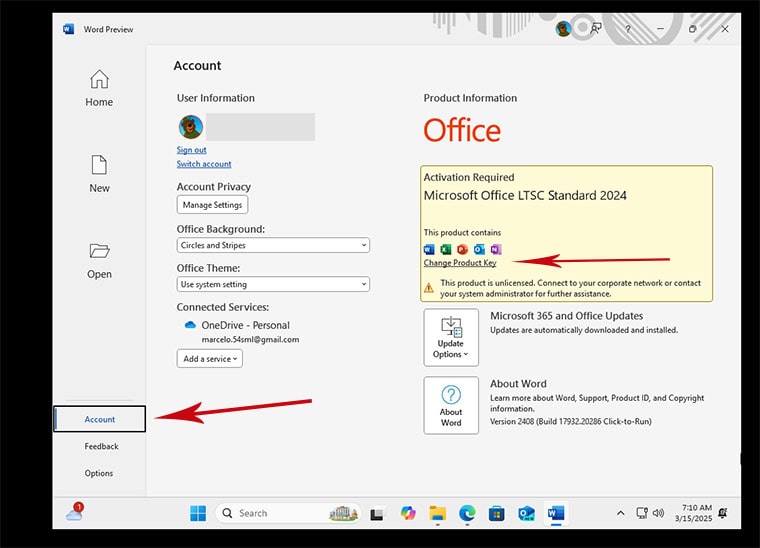Click the Open folder icon

tap(99, 252)
